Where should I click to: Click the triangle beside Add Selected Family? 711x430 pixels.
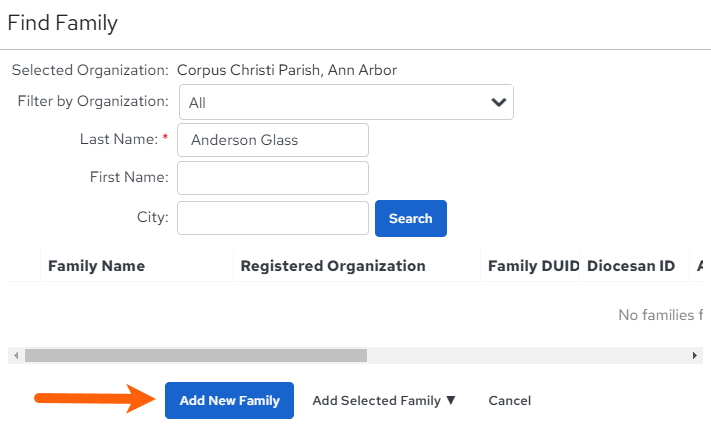451,400
